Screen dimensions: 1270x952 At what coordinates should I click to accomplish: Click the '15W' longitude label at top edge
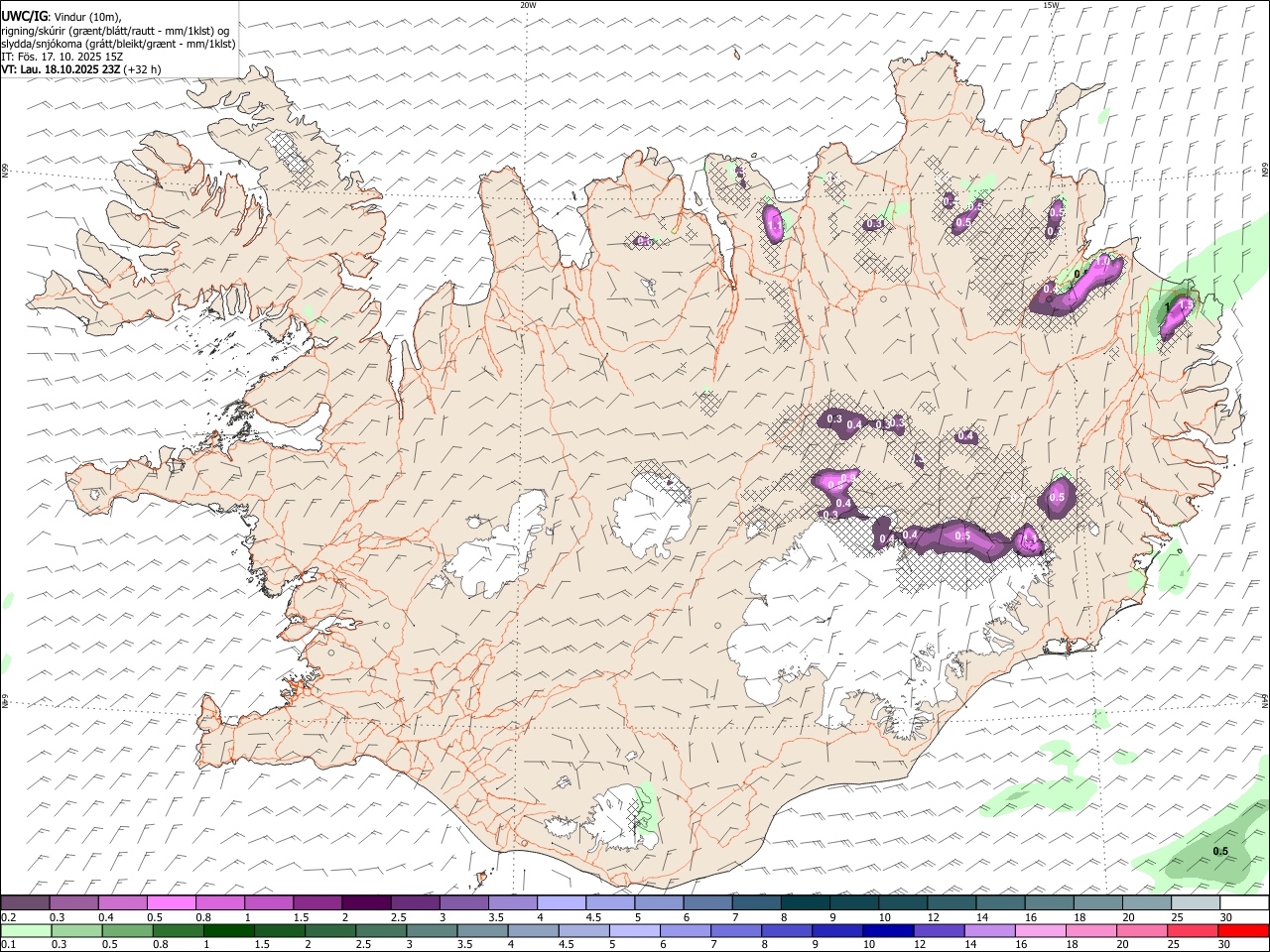(x=1051, y=5)
